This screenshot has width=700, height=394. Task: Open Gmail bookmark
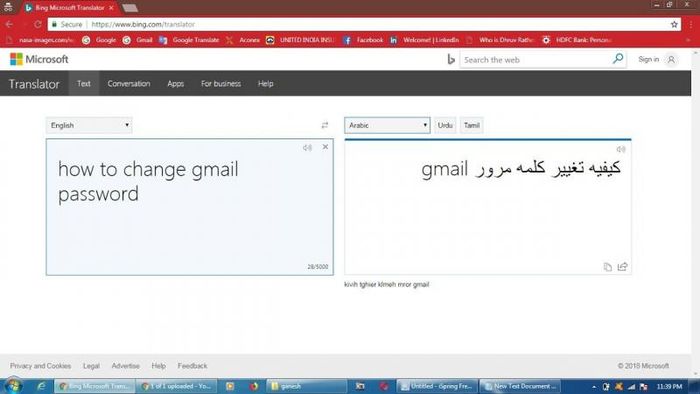[x=138, y=40]
